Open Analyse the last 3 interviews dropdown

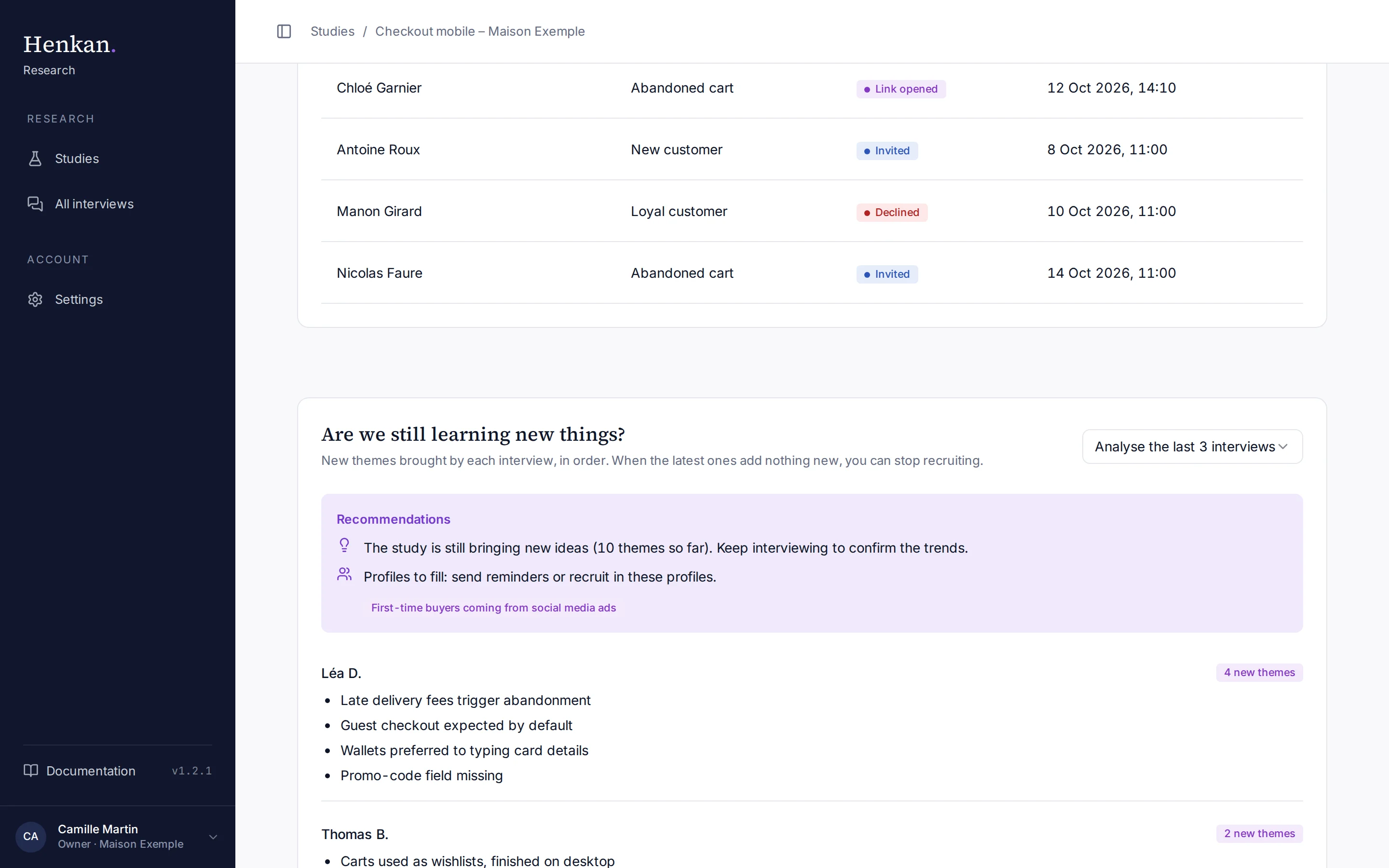click(1192, 447)
